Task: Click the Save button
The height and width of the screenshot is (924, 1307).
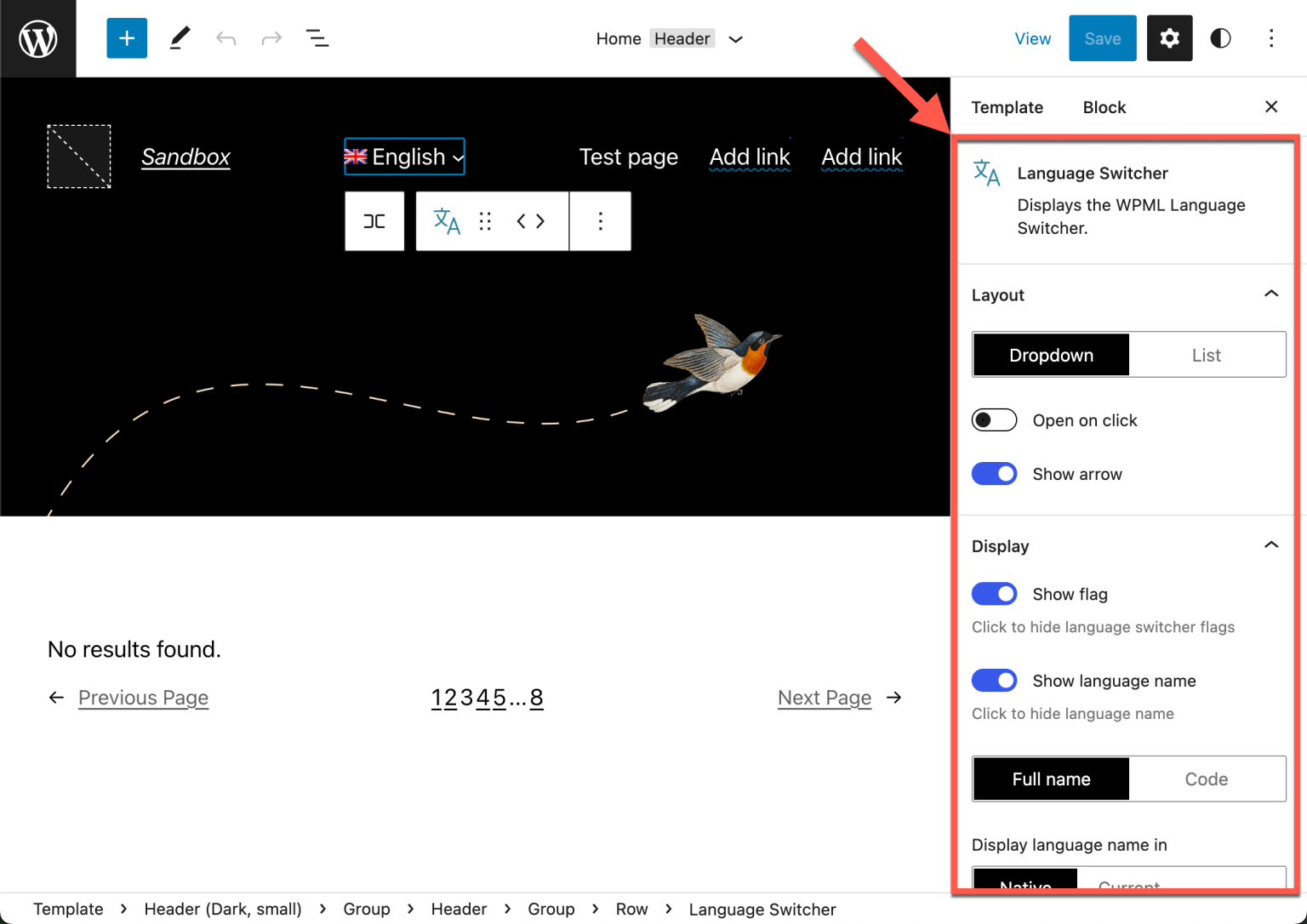Action: pos(1102,37)
